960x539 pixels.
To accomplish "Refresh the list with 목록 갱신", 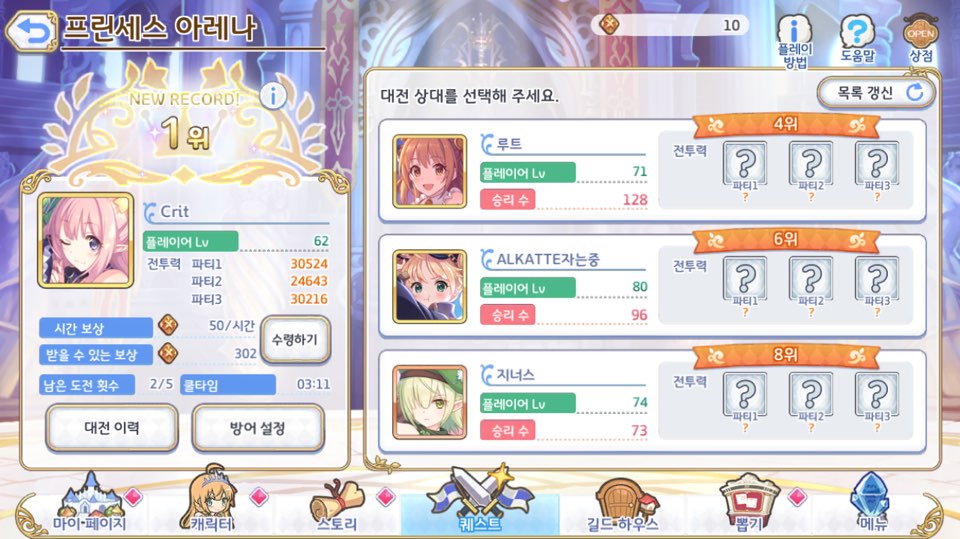I will click(876, 93).
